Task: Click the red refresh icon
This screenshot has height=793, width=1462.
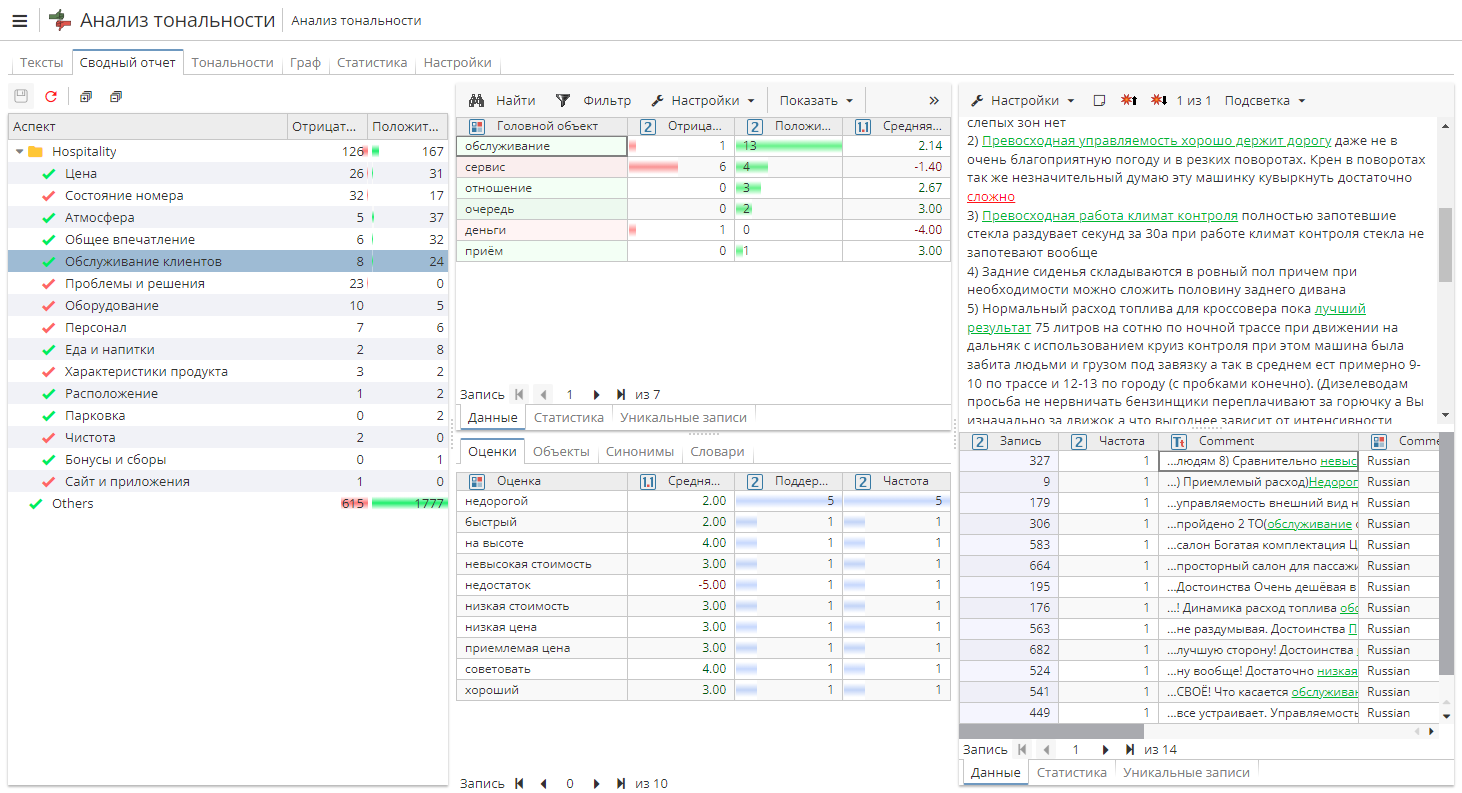Action: click(x=51, y=97)
